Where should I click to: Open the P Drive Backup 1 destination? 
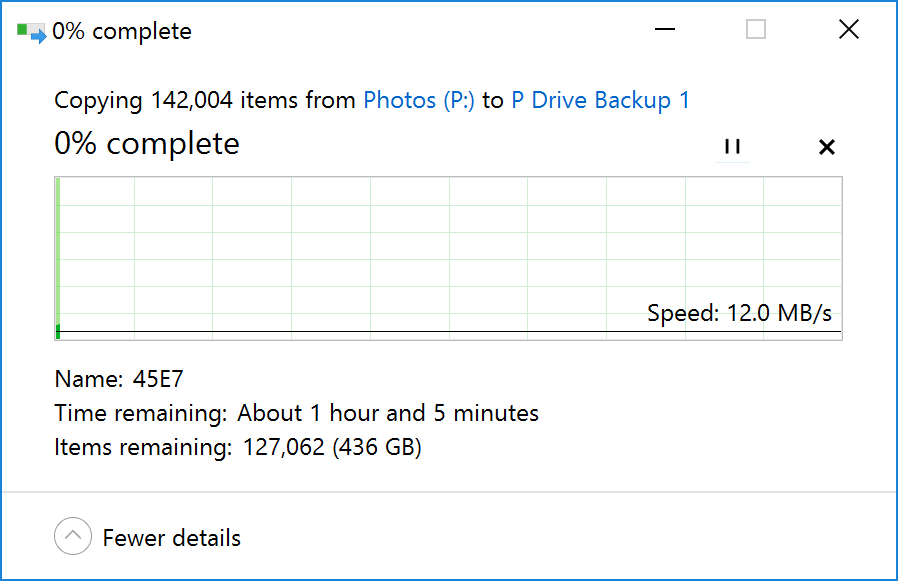(x=600, y=100)
